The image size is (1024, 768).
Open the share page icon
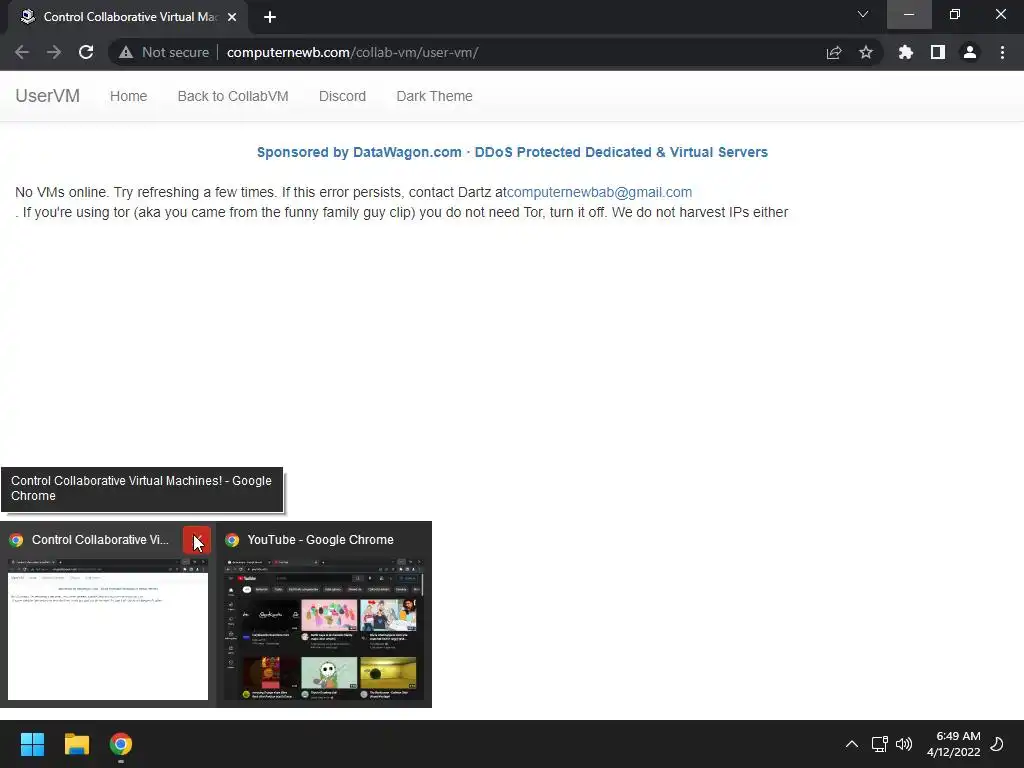(834, 52)
